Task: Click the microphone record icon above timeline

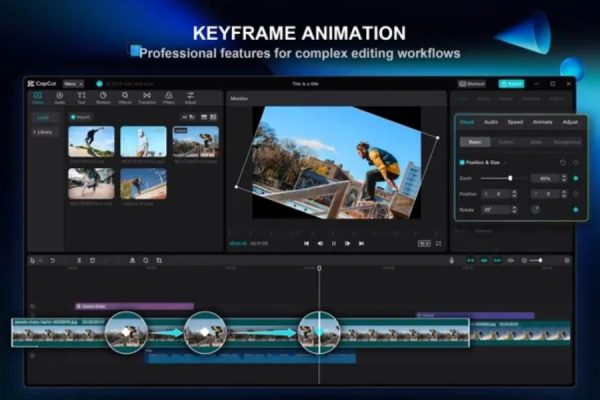Action: (x=451, y=260)
